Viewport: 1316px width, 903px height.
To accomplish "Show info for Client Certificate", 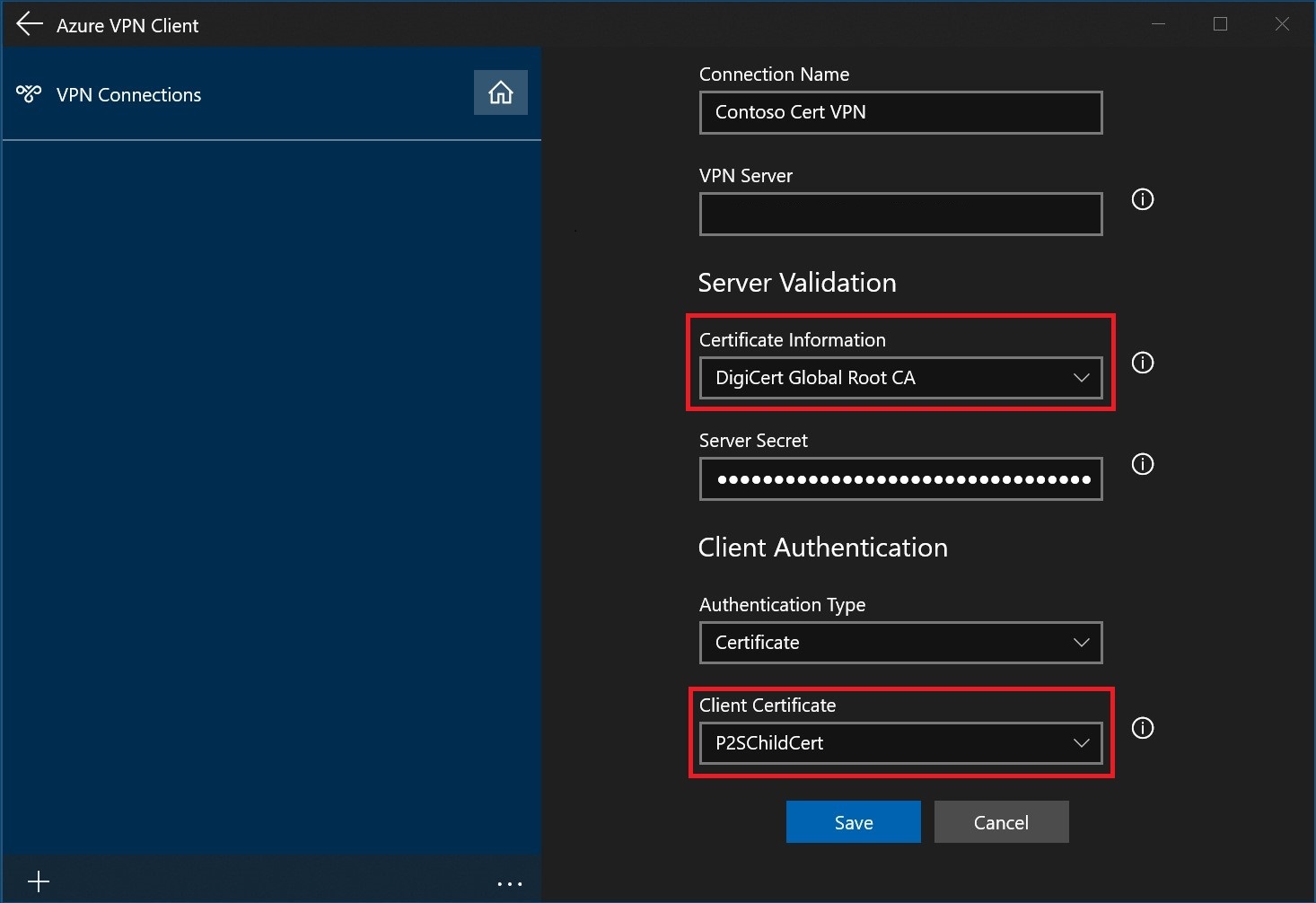I will [1142, 728].
